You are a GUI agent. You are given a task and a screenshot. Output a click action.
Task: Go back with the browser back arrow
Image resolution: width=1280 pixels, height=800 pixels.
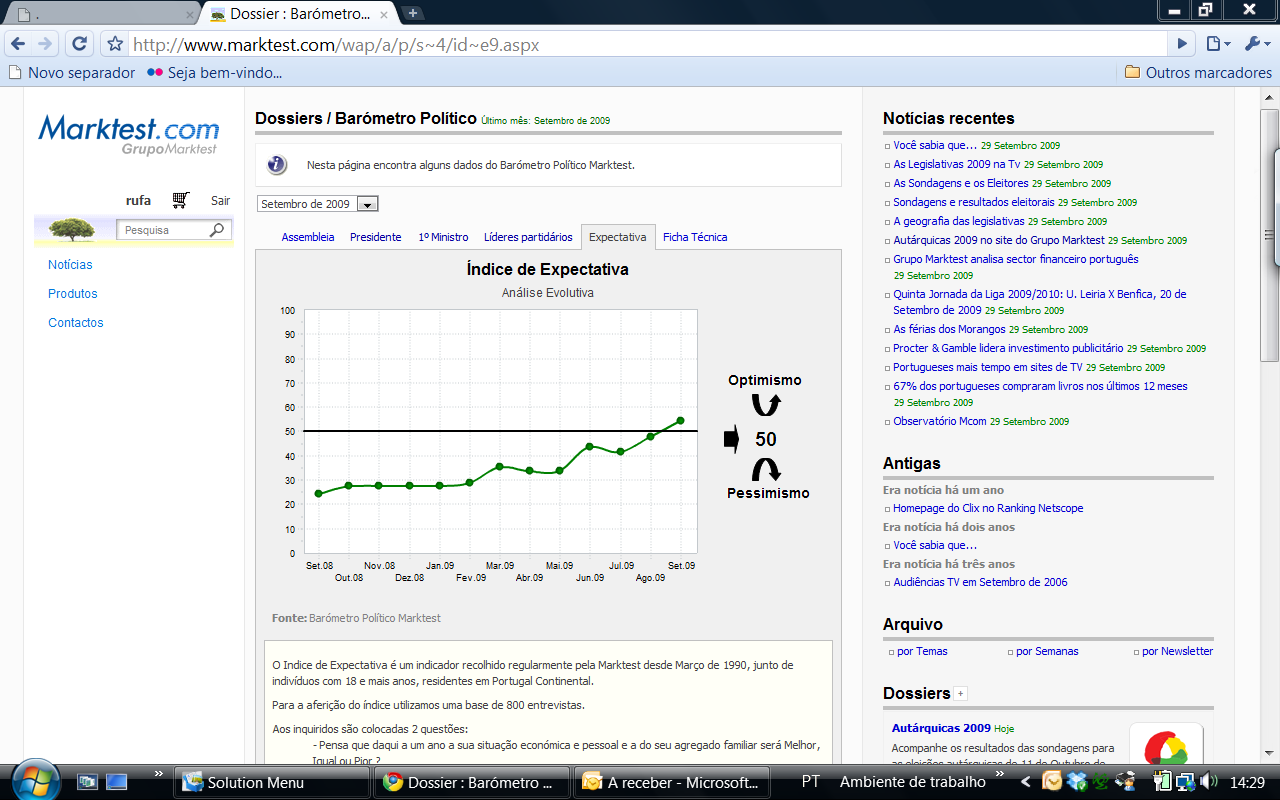[18, 44]
